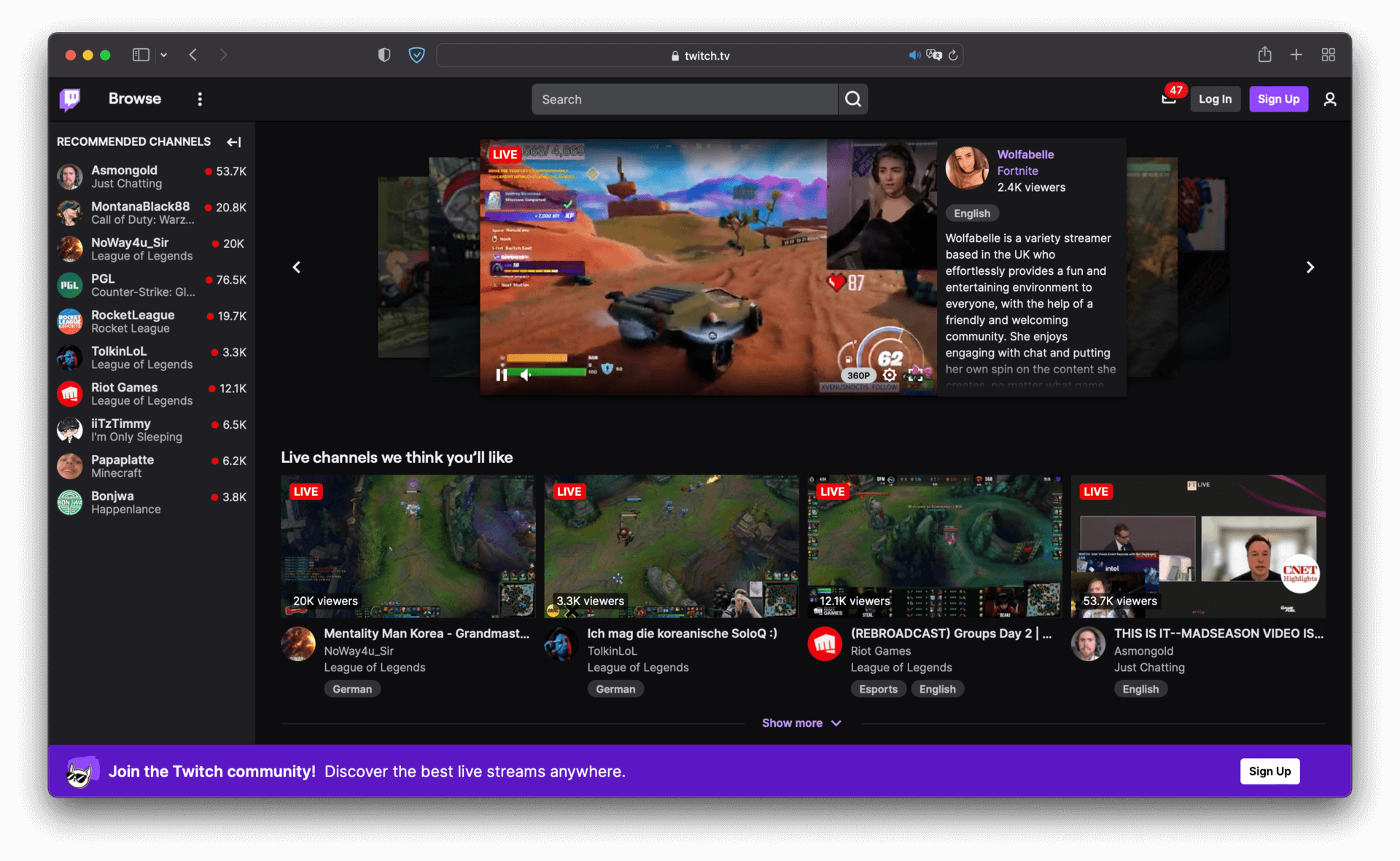The width and height of the screenshot is (1400, 861).
Task: Click Safari sidebar toggle icon
Action: 141,55
